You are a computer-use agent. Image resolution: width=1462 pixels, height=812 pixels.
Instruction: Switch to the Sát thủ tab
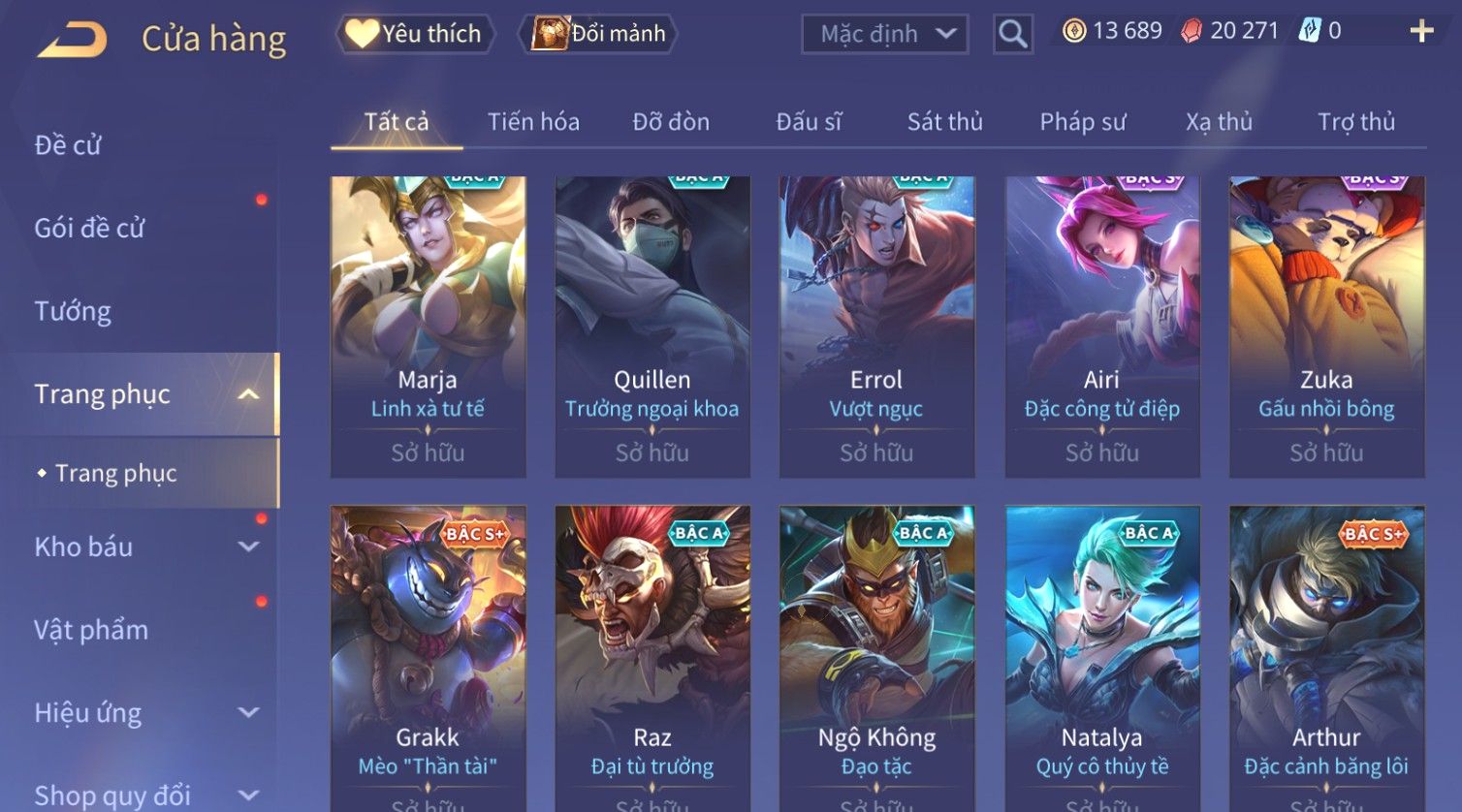[944, 122]
